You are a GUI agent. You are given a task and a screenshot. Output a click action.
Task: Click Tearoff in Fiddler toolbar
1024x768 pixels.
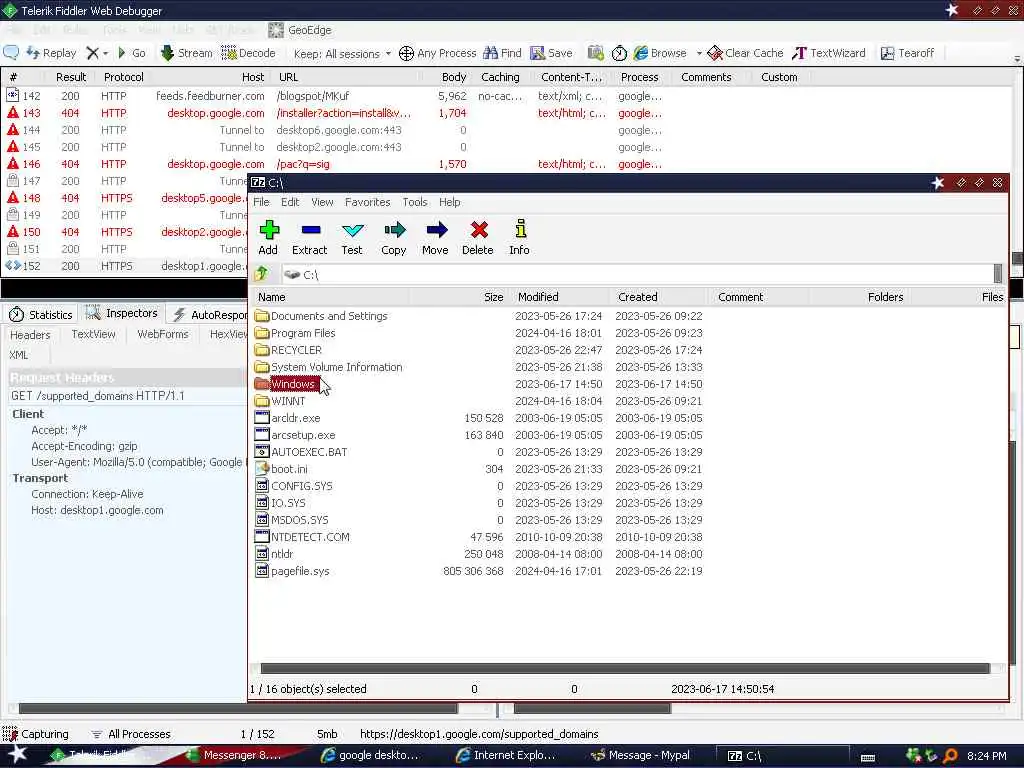[x=908, y=53]
